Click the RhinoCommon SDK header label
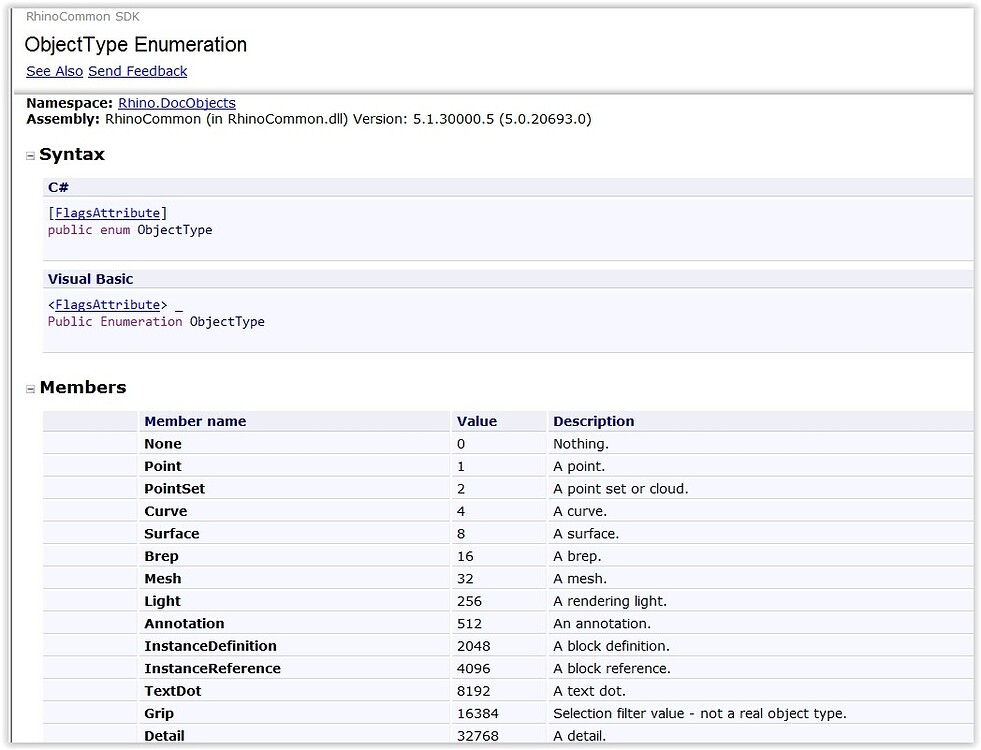Screen dimensions: 981x750 pos(81,16)
